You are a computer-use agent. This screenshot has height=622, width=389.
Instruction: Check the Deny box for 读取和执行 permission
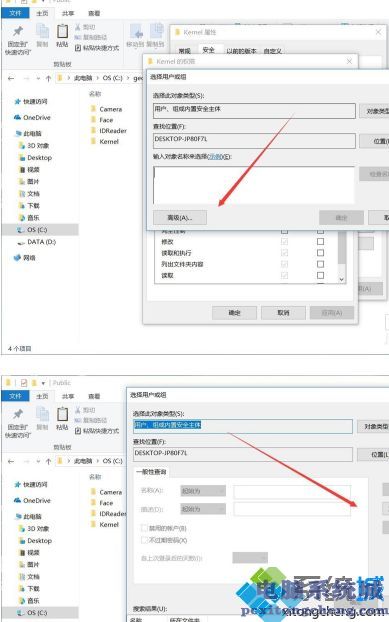(320, 253)
